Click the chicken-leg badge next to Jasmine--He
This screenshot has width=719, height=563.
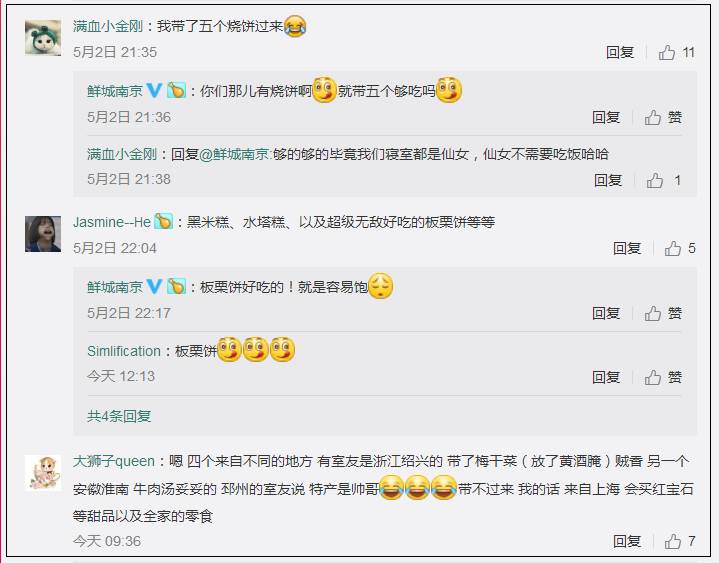tap(163, 221)
